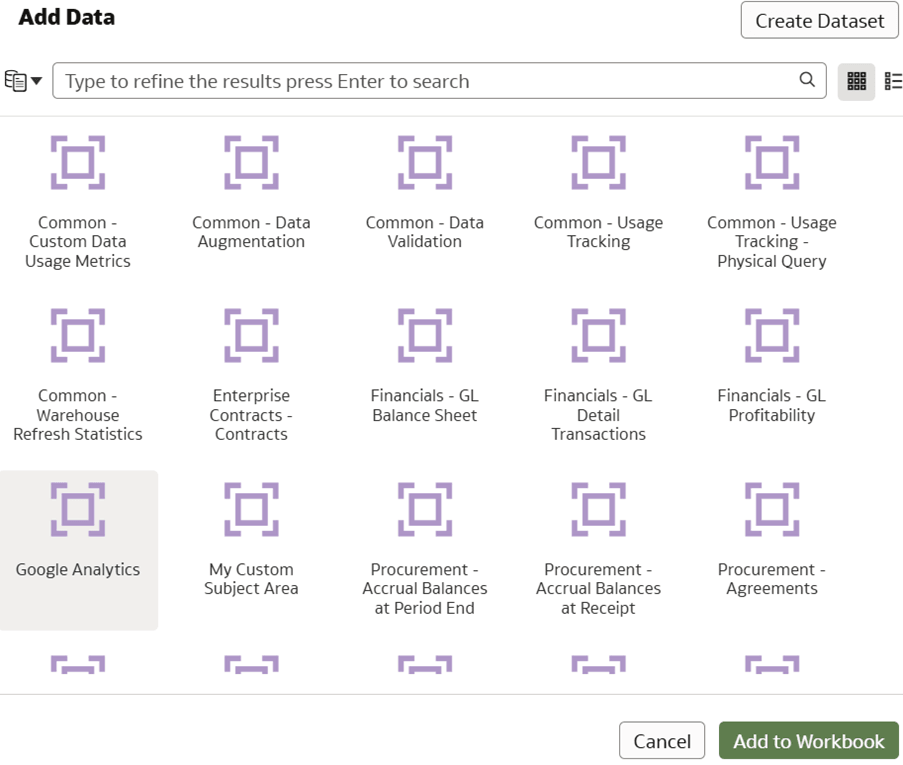This screenshot has width=903, height=765.
Task: Click the dataset type filter icon
Action: [x=15, y=81]
